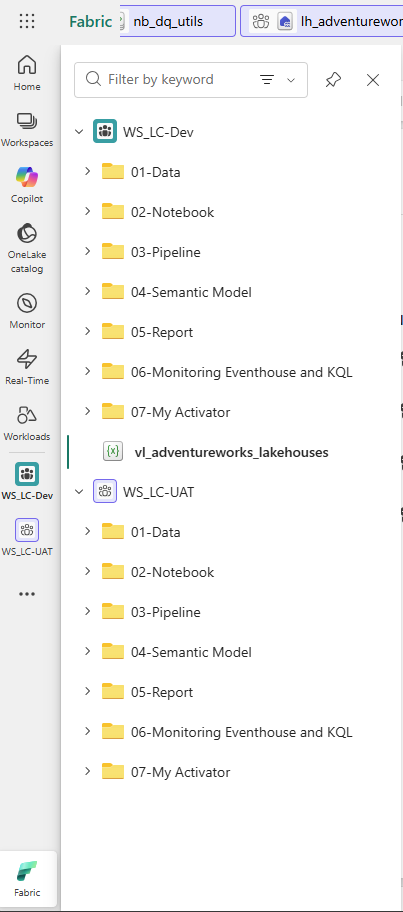Viewport: 403px width, 912px height.
Task: Select WS_LC-UAT workspace label in tree
Action: (158, 492)
